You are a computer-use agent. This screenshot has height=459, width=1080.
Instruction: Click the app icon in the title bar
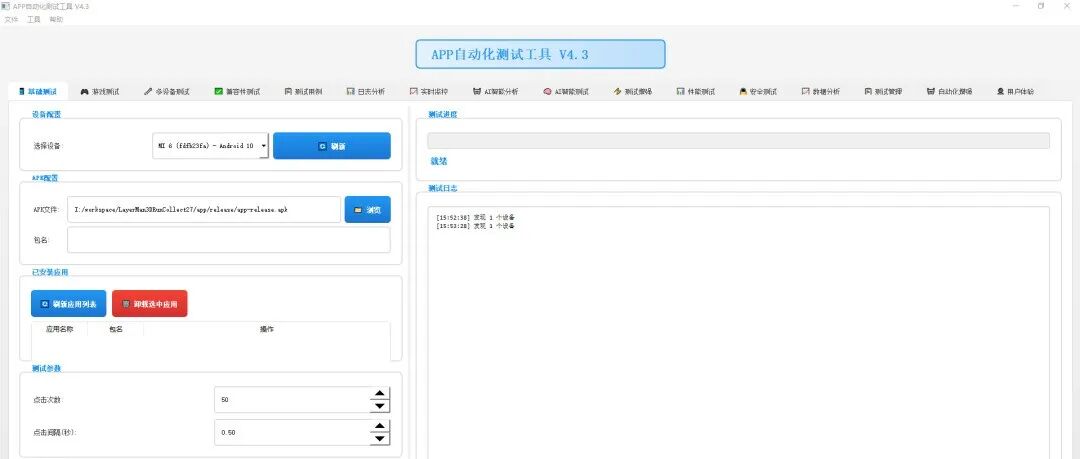tap(6, 6)
